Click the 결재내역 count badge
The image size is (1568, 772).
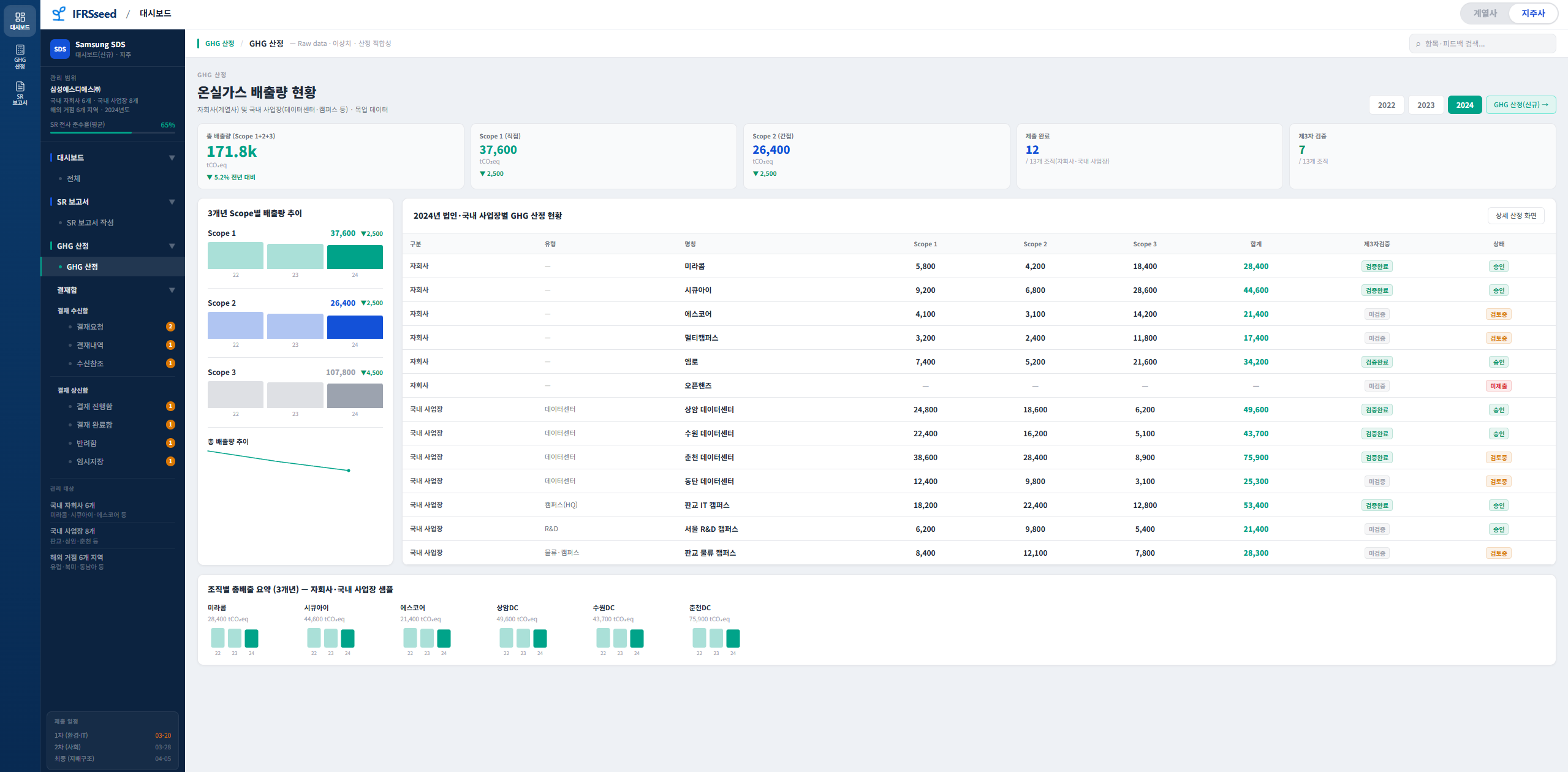tap(171, 345)
